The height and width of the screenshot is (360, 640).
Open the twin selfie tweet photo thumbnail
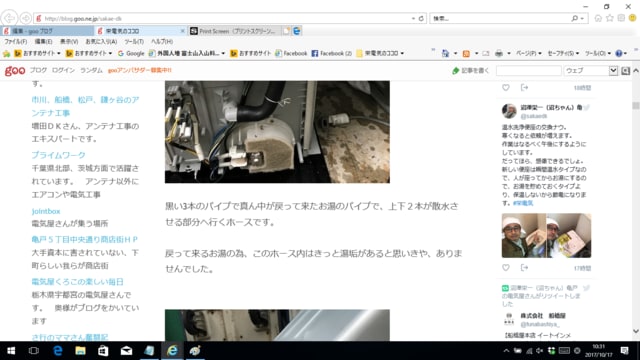[x=546, y=236]
